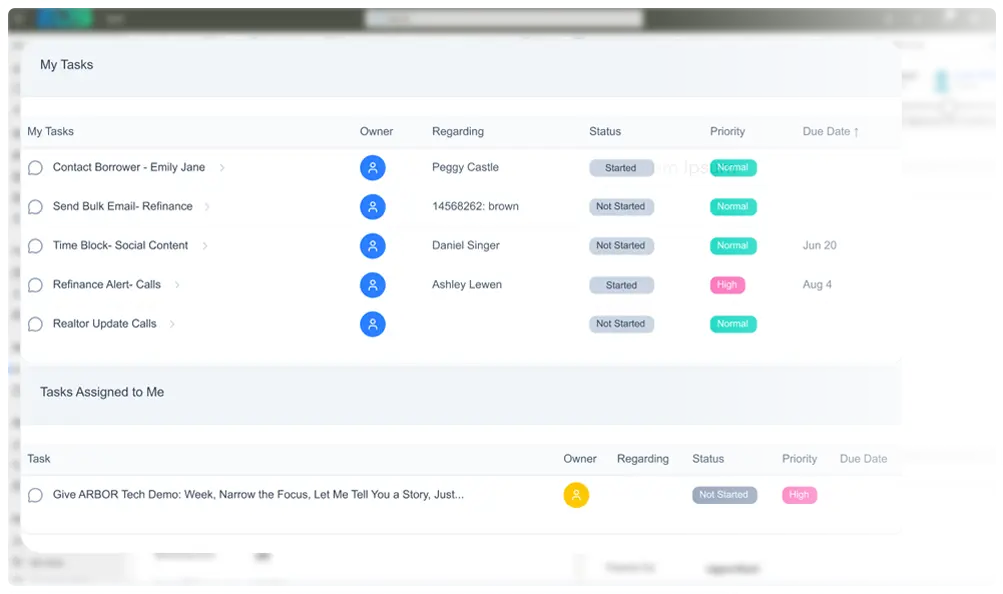
Task: Expand Send Bulk Email- Refinance chevron
Action: (x=207, y=207)
